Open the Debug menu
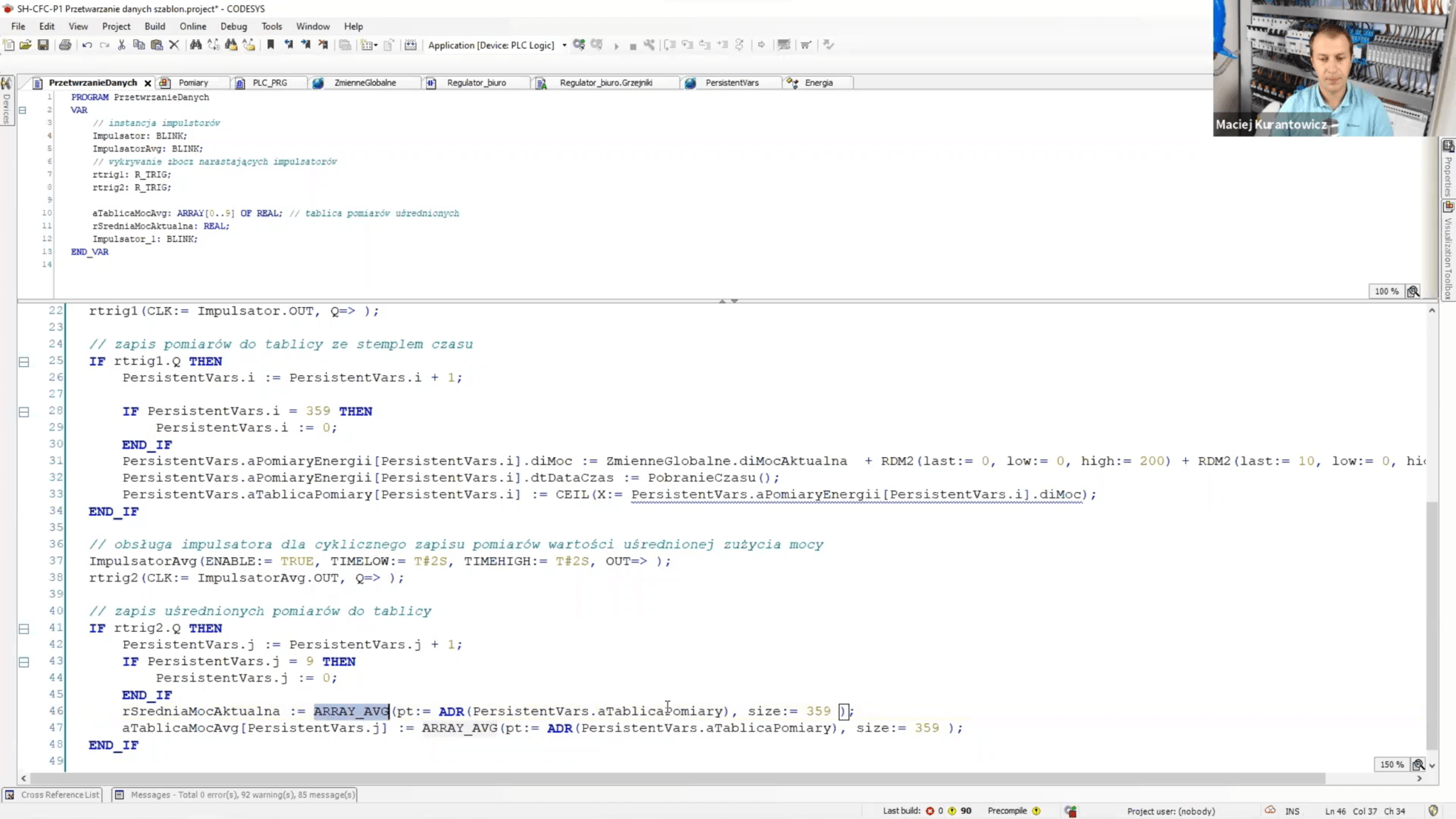 [x=233, y=26]
